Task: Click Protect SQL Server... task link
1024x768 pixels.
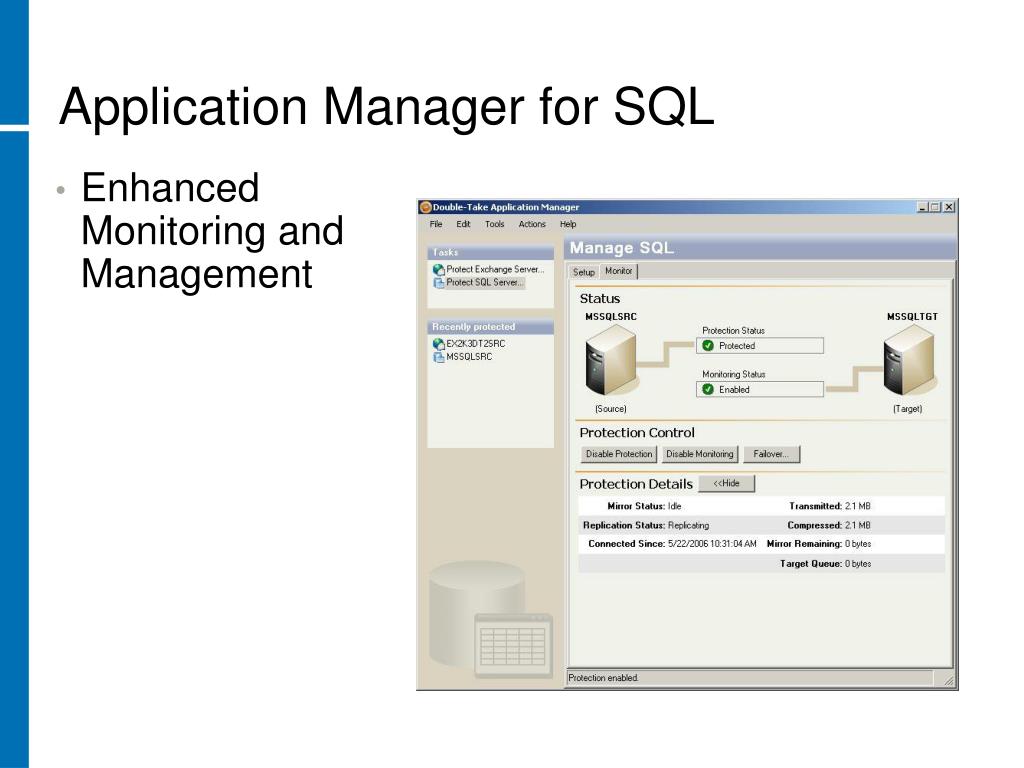Action: [x=485, y=283]
